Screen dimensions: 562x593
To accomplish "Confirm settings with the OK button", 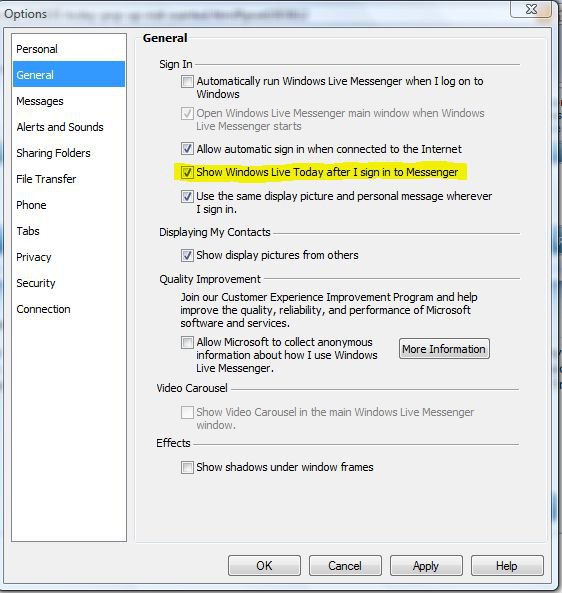I will 264,566.
